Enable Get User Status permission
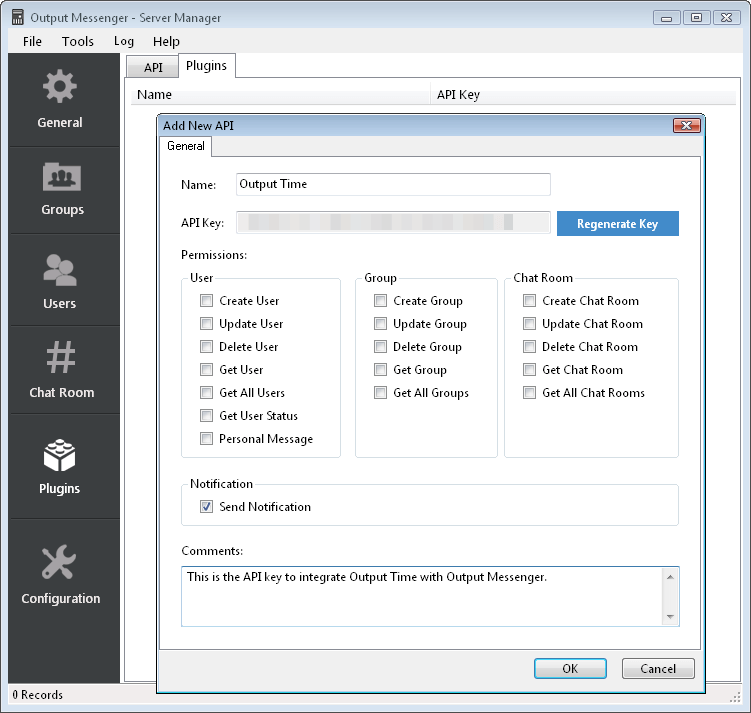The height and width of the screenshot is (713, 751). click(x=206, y=416)
